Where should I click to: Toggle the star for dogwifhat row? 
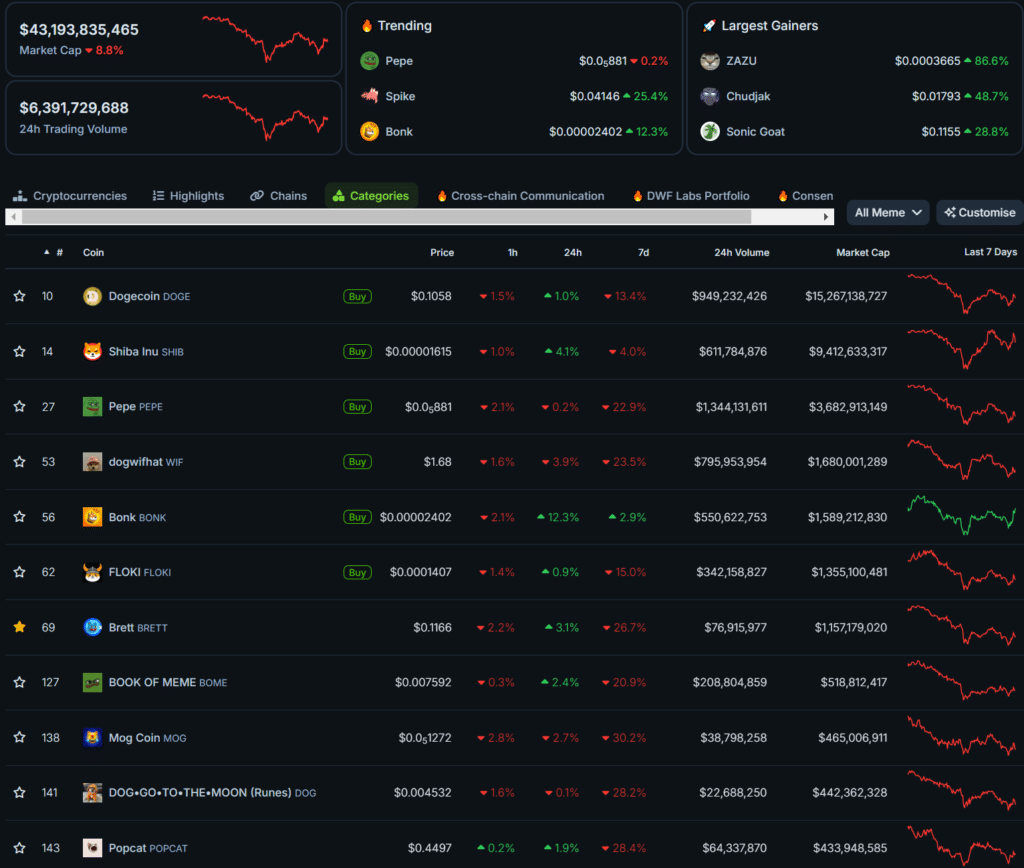pos(20,462)
